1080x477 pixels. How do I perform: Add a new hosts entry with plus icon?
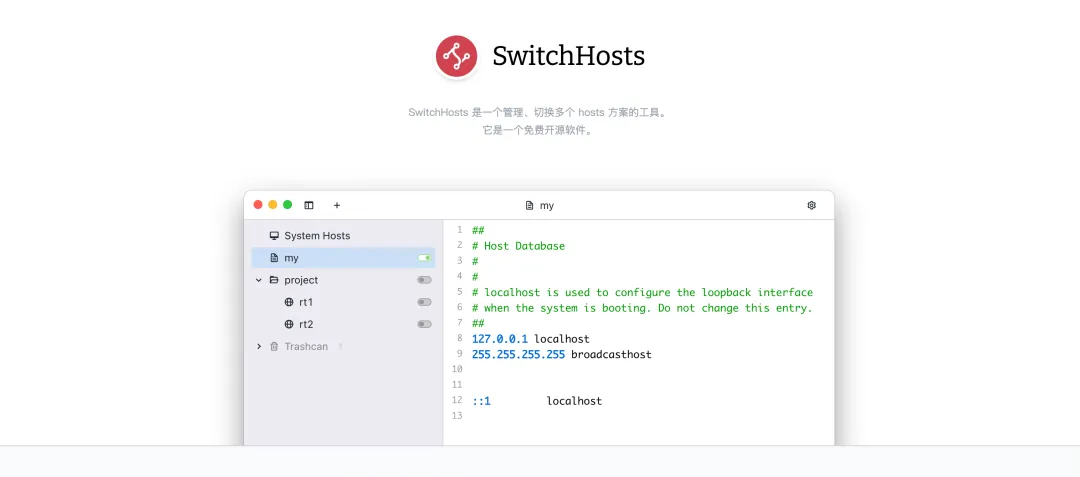tap(337, 205)
